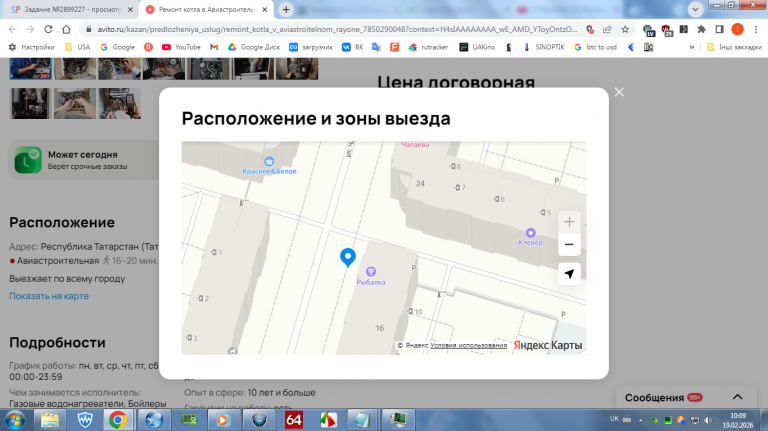Switch the UK keyboard language indicator
Screen dimensions: 768x431
pos(614,419)
